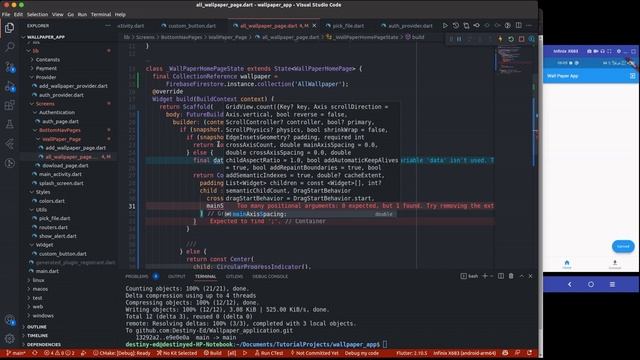Image resolution: width=640 pixels, height=360 pixels.
Task: Click the sync changes icon in status bar
Action: [x=35, y=353]
